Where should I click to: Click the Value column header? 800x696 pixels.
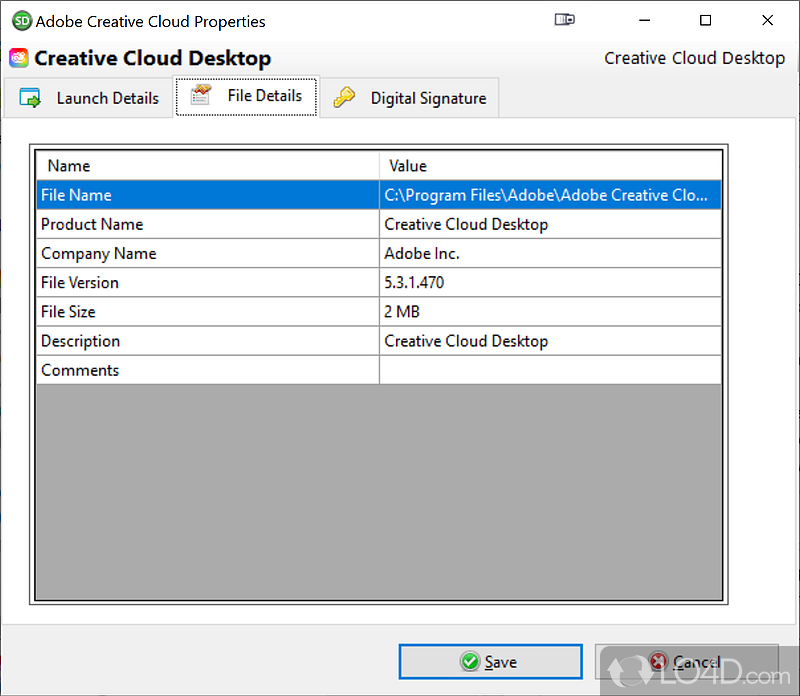coord(550,166)
